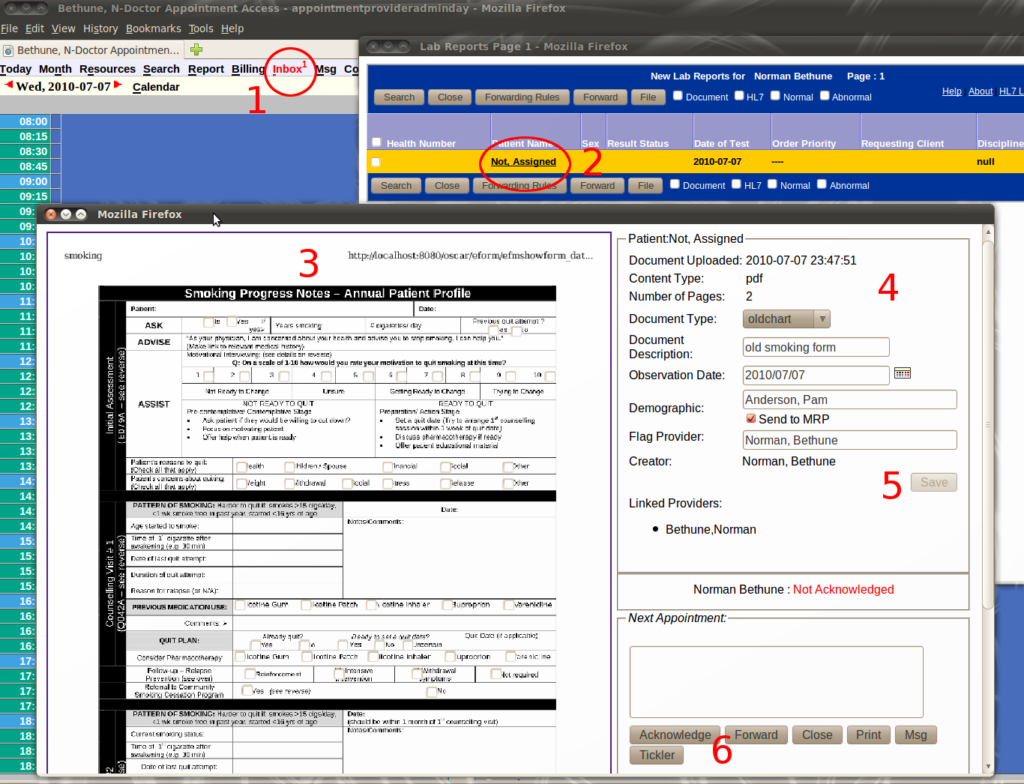
Task: Check the lower Document filter checkbox in Lab Reports
Action: [675, 184]
